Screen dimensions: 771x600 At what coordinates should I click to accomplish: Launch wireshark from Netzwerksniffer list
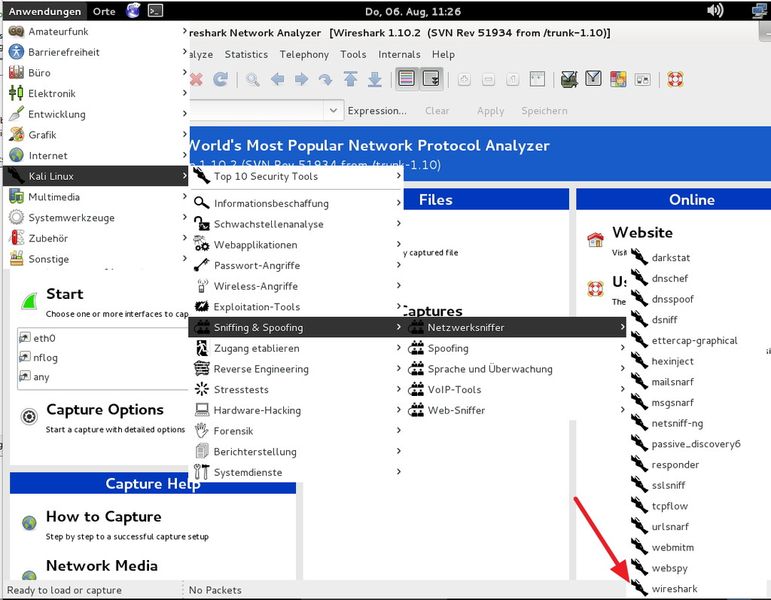[x=674, y=589]
